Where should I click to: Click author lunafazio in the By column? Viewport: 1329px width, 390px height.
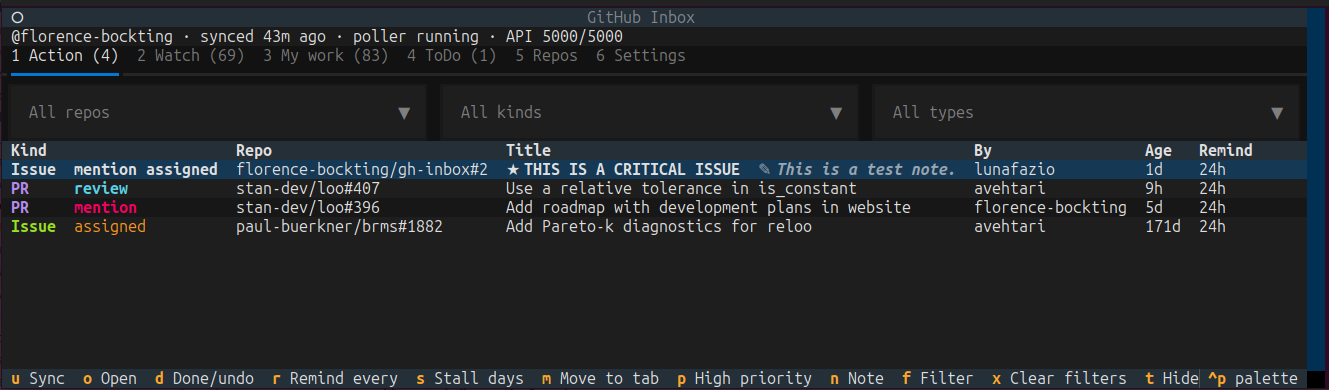[x=1015, y=170]
